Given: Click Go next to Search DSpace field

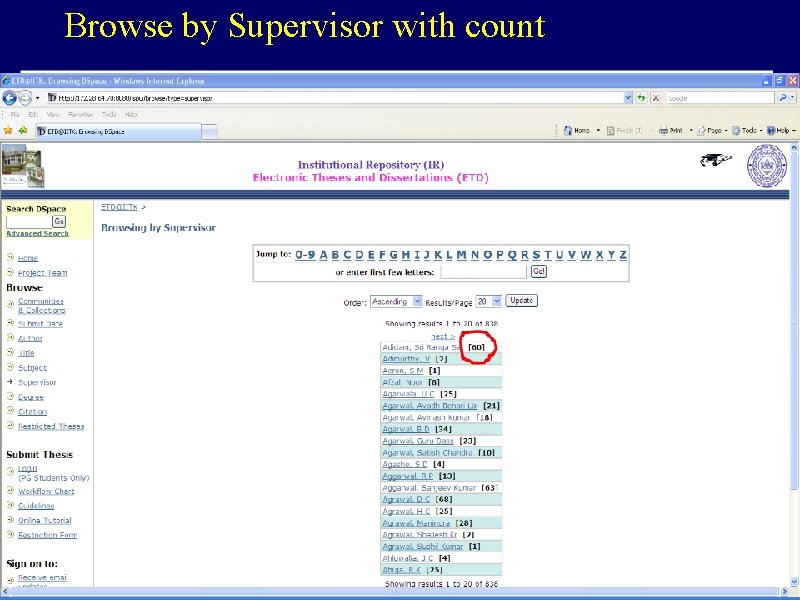Looking at the screenshot, I should (59, 221).
